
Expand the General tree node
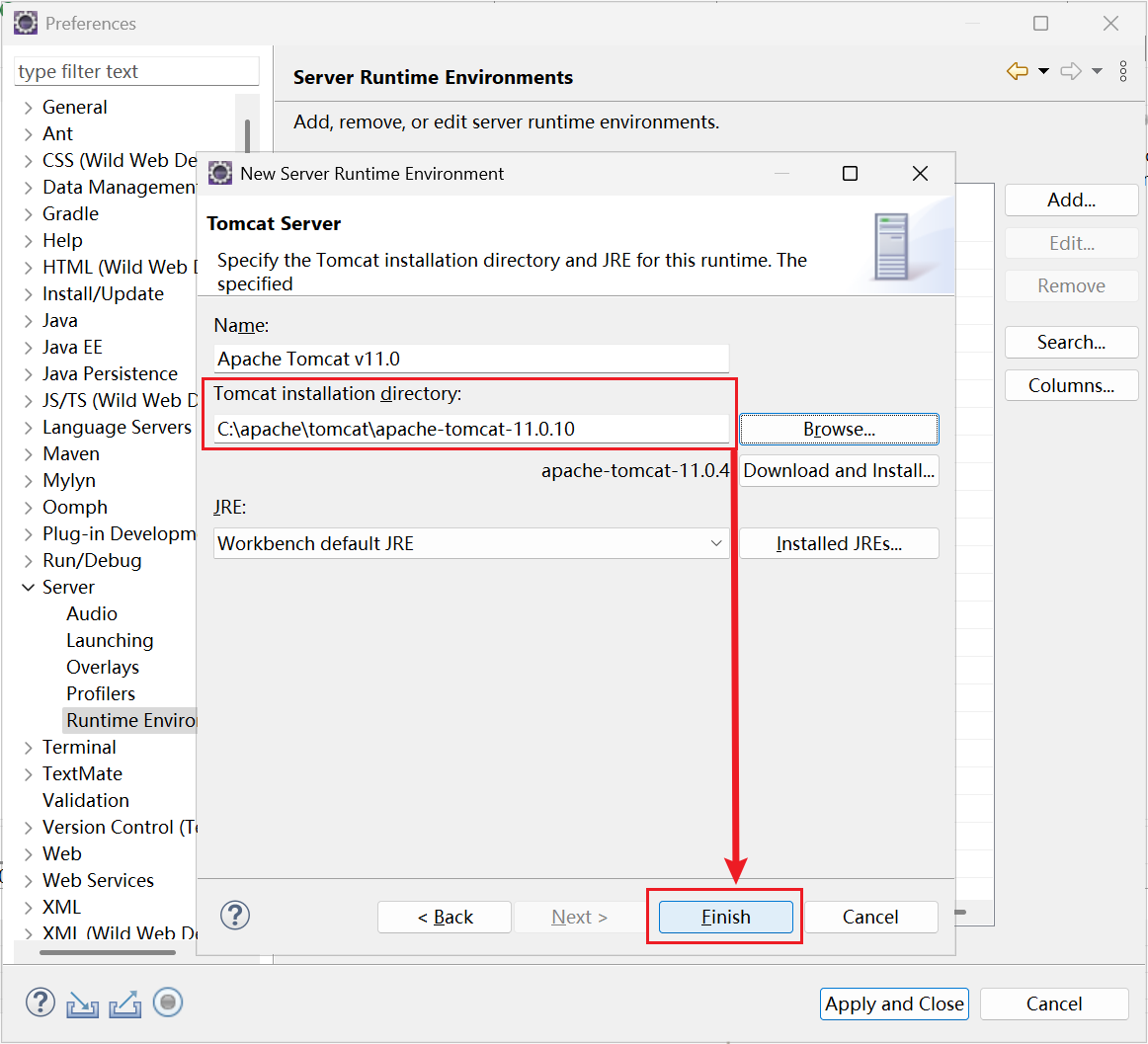tap(29, 108)
